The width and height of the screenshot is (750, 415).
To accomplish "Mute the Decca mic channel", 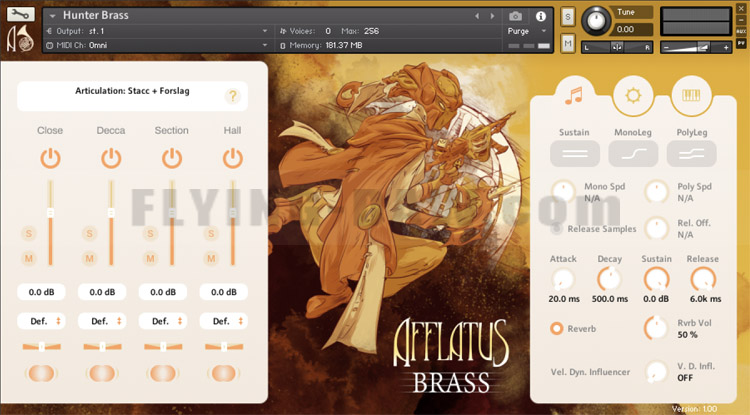I will [x=89, y=259].
